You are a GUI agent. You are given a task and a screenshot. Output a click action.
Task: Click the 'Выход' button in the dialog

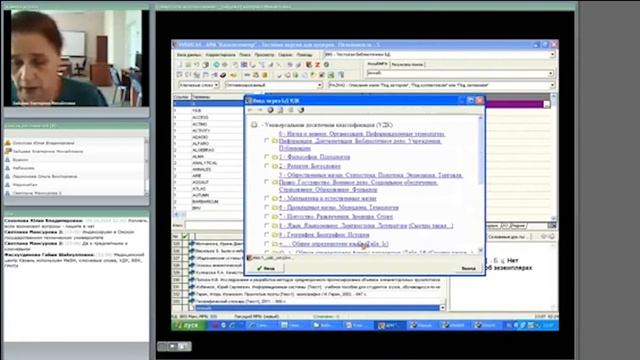(469, 268)
